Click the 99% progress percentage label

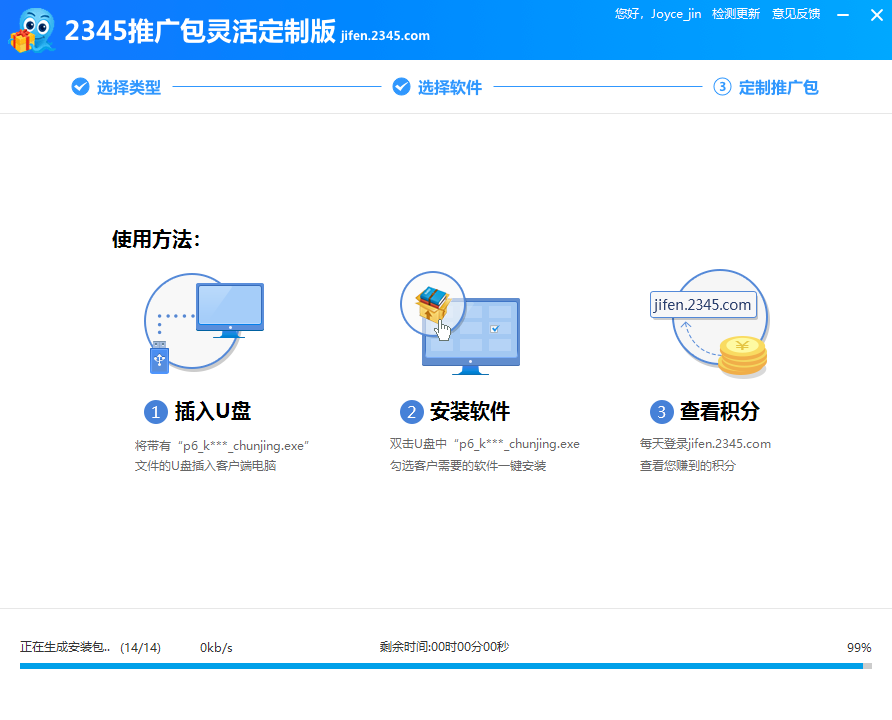[858, 648]
